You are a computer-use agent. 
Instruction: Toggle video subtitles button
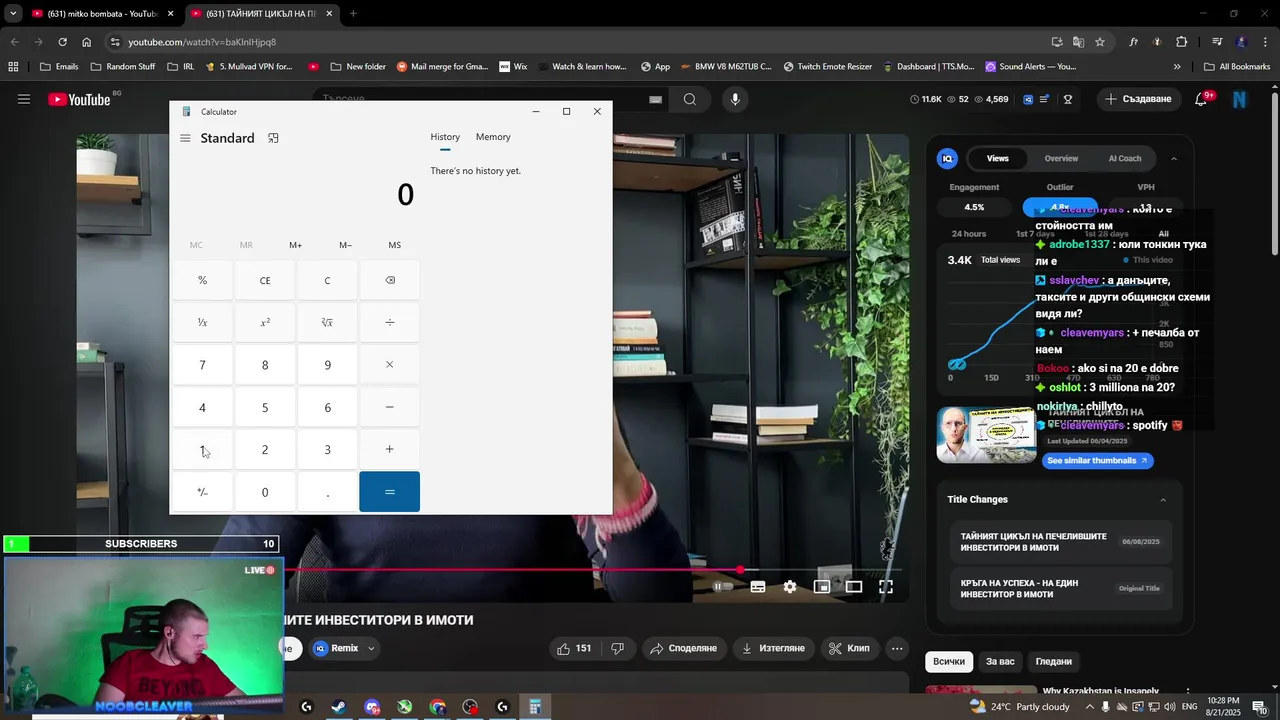(758, 587)
